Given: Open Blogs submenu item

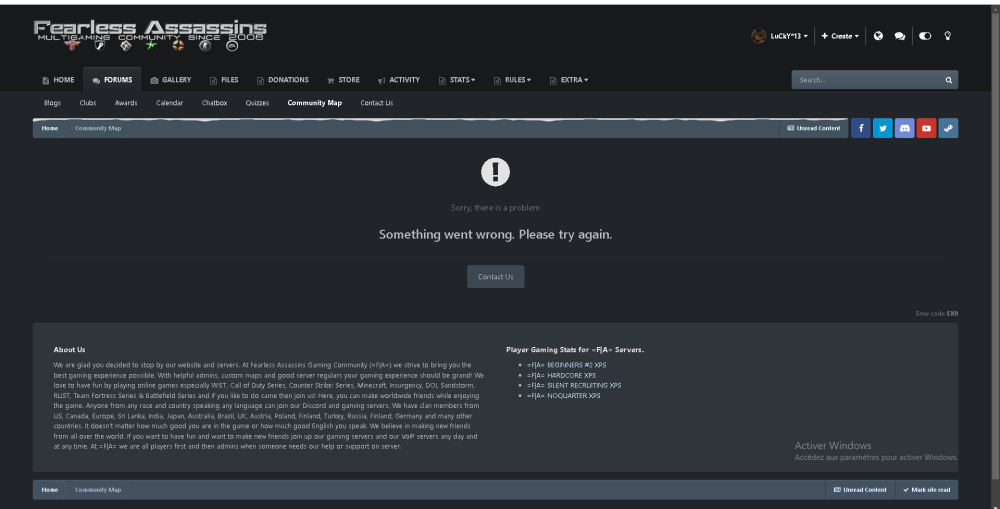Looking at the screenshot, I should 52,103.
